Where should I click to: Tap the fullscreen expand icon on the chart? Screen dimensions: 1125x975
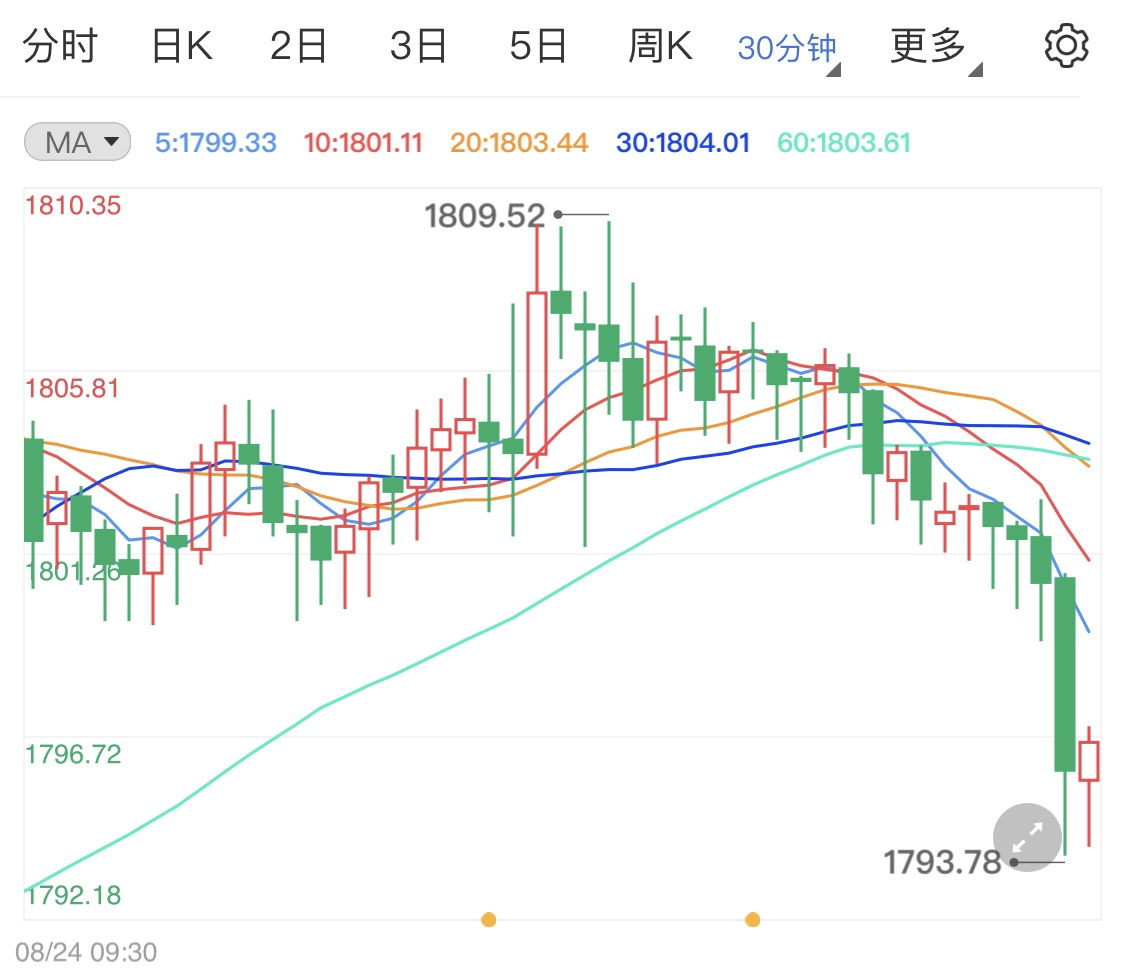pyautogui.click(x=1026, y=838)
